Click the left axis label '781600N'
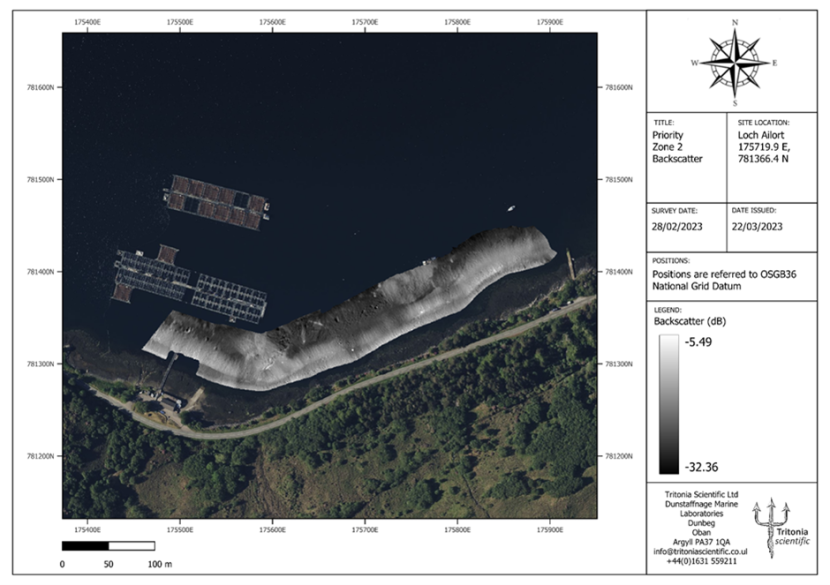This screenshot has height=585, width=830. tap(40, 87)
